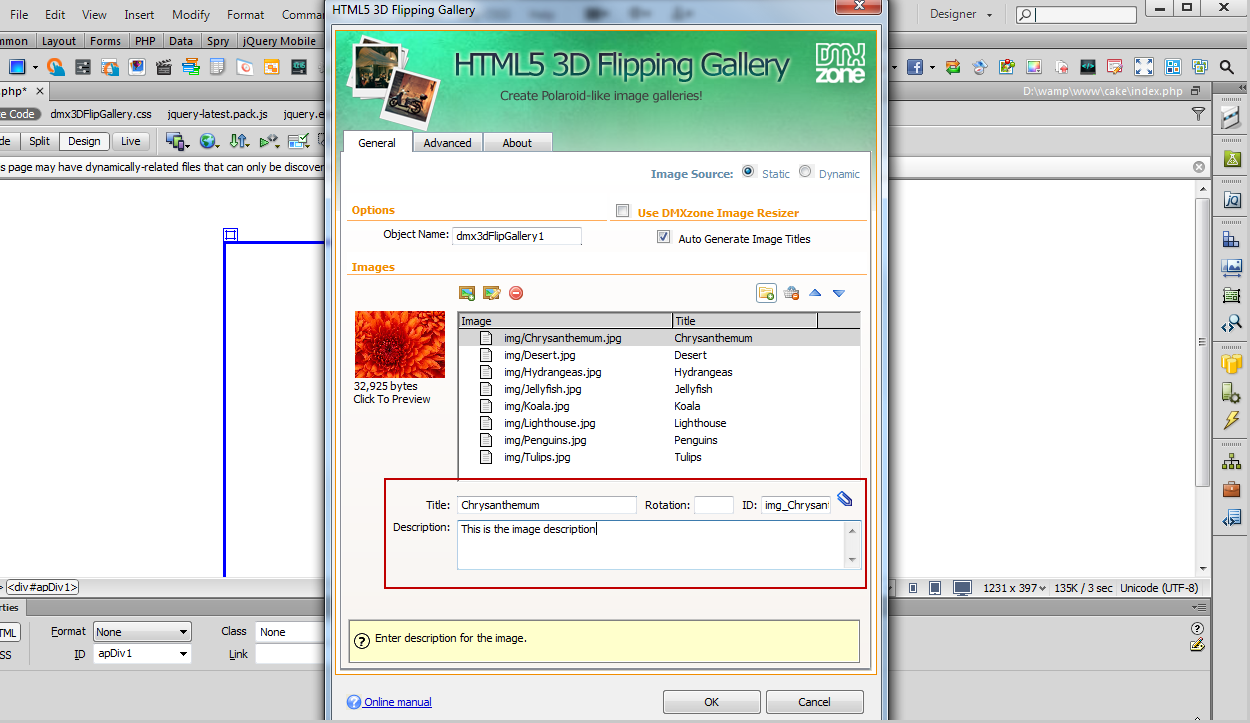Remove the selected image with red minus icon
The height and width of the screenshot is (723, 1250).
pyautogui.click(x=516, y=293)
